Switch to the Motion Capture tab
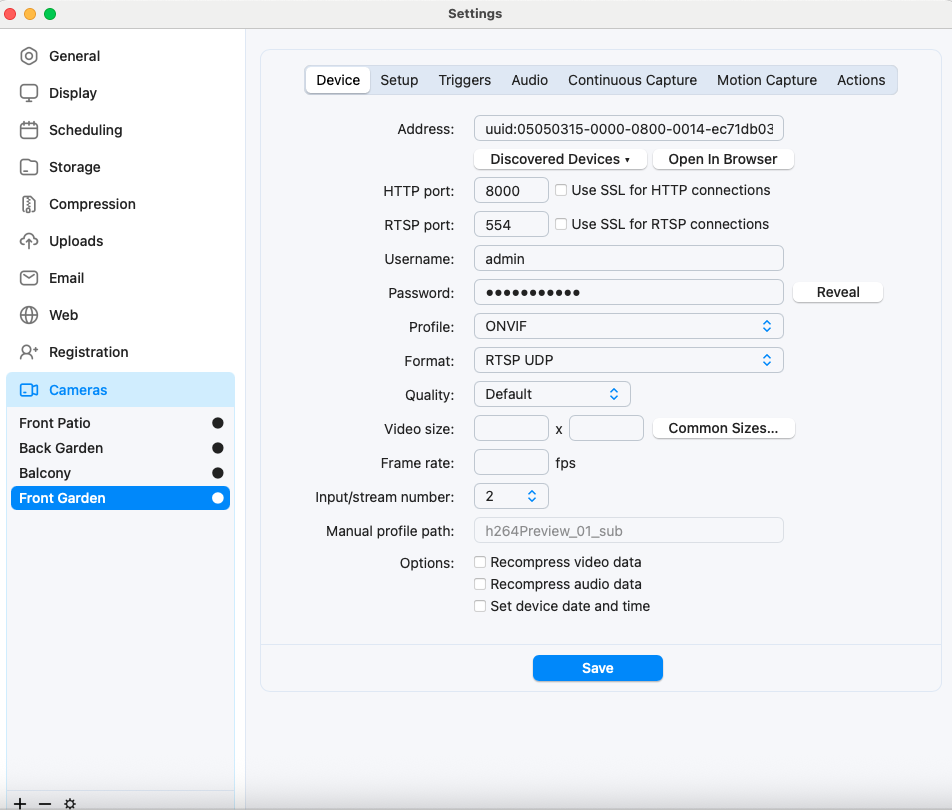Screen dimensions: 952x810 tap(766, 80)
